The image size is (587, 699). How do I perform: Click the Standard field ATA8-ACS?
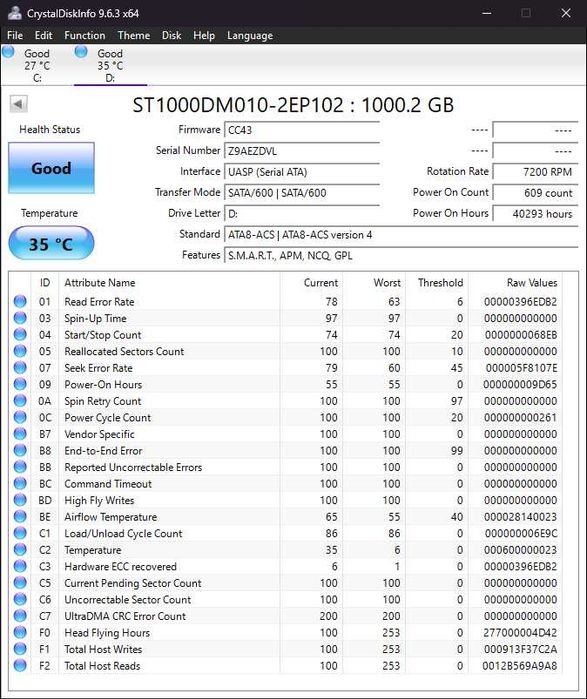pyautogui.click(x=401, y=235)
